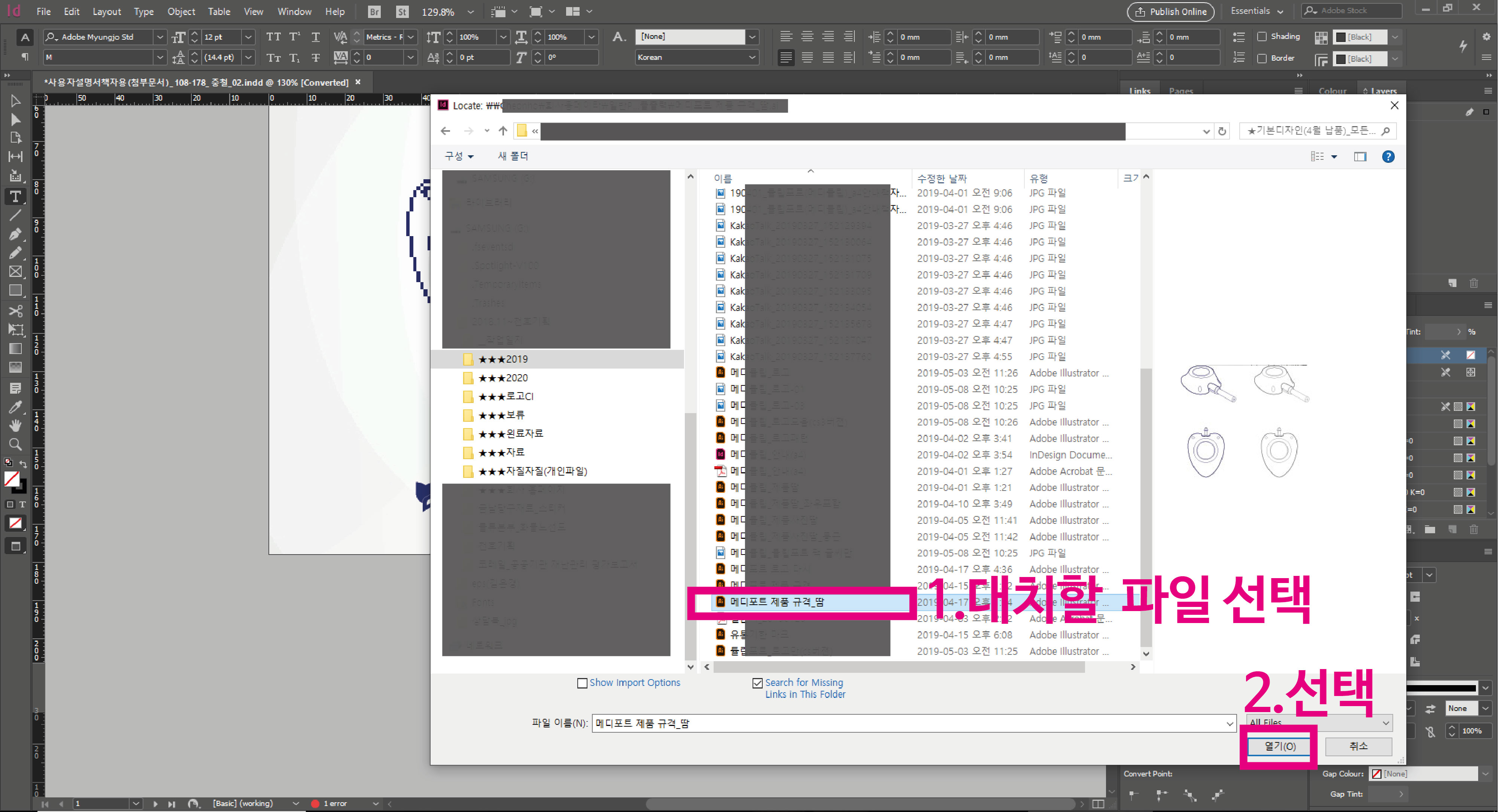Viewport: 1498px width, 812px height.
Task: Click the 열기(O) open button
Action: 1279,746
